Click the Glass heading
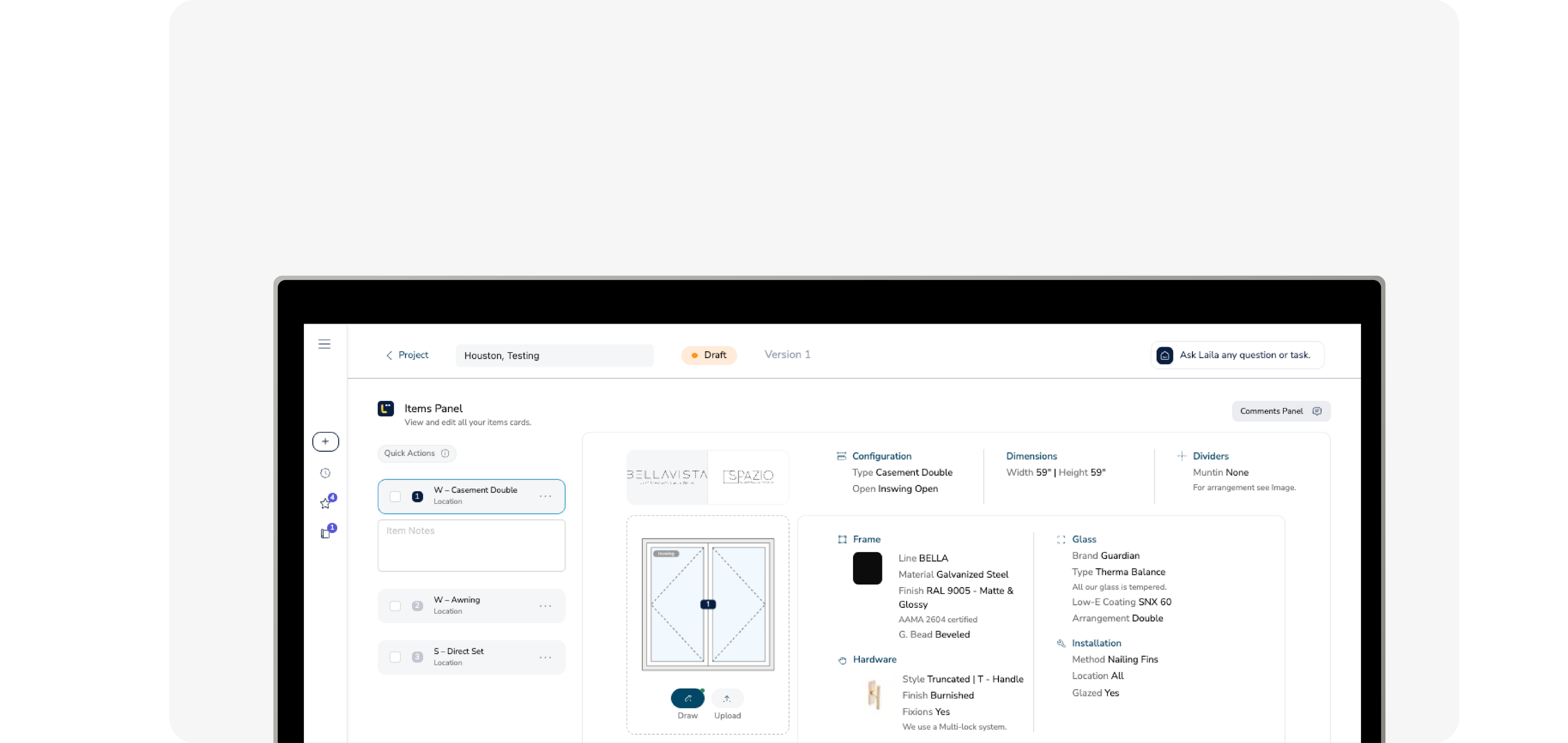This screenshot has width=1568, height=743. click(1083, 539)
